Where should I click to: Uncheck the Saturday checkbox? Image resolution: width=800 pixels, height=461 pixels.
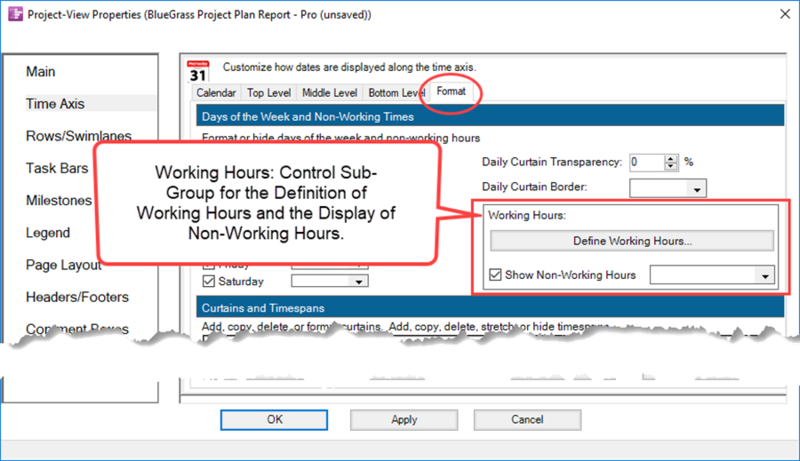pos(208,281)
